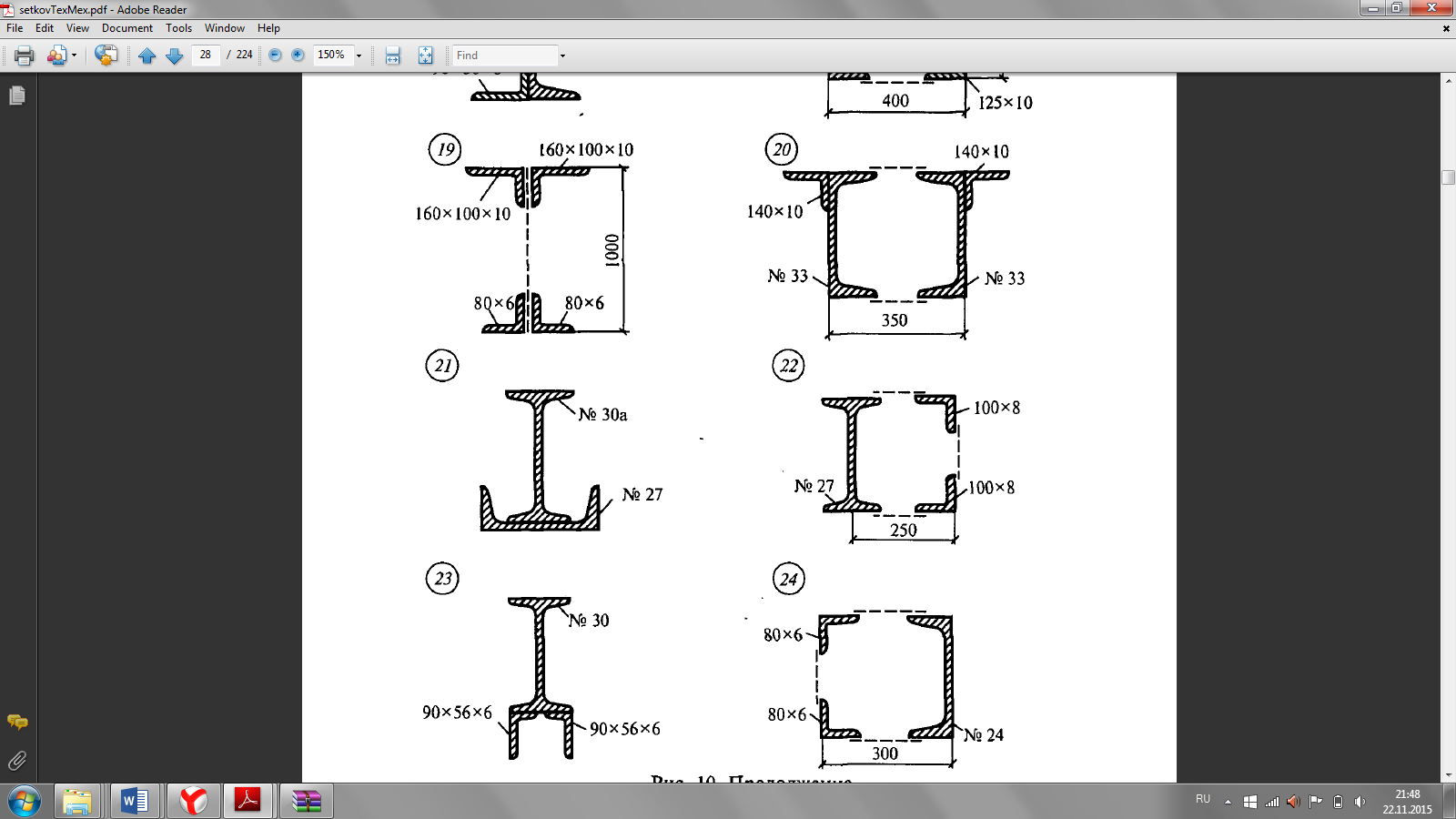Open the Pages panel in left sidebar
Image resolution: width=1456 pixels, height=819 pixels.
point(16,95)
